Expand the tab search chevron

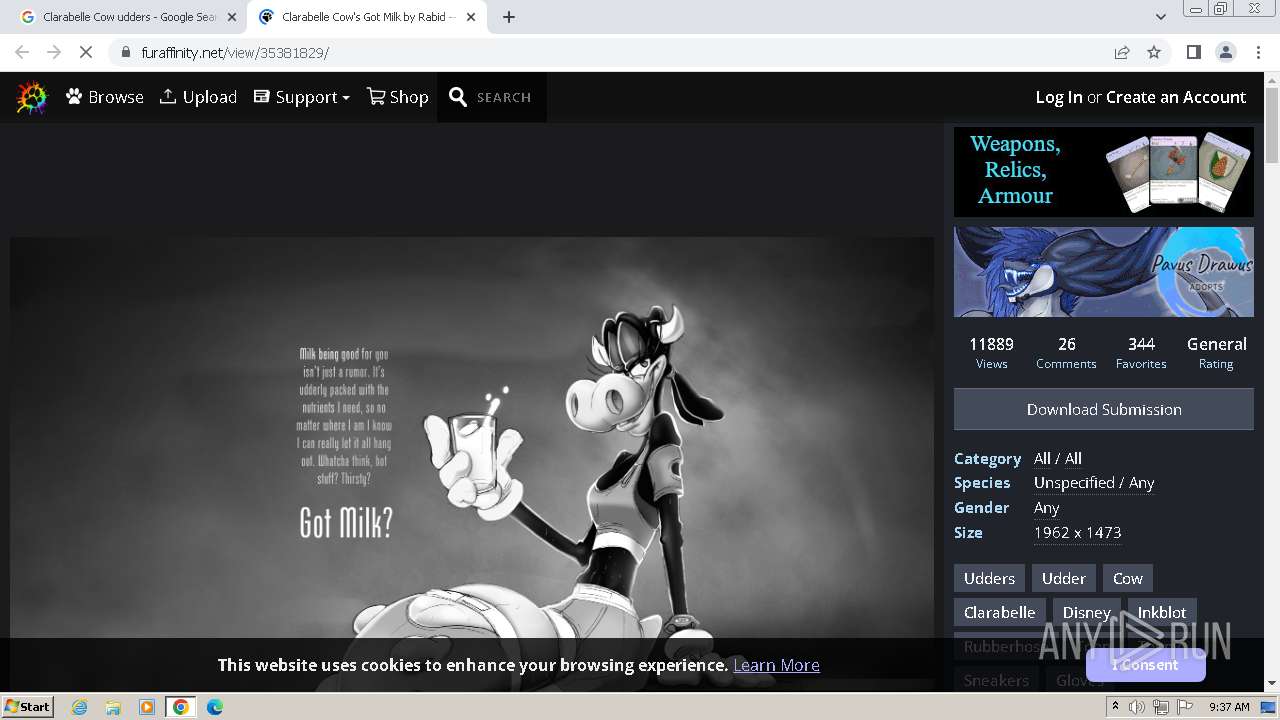(x=1160, y=17)
